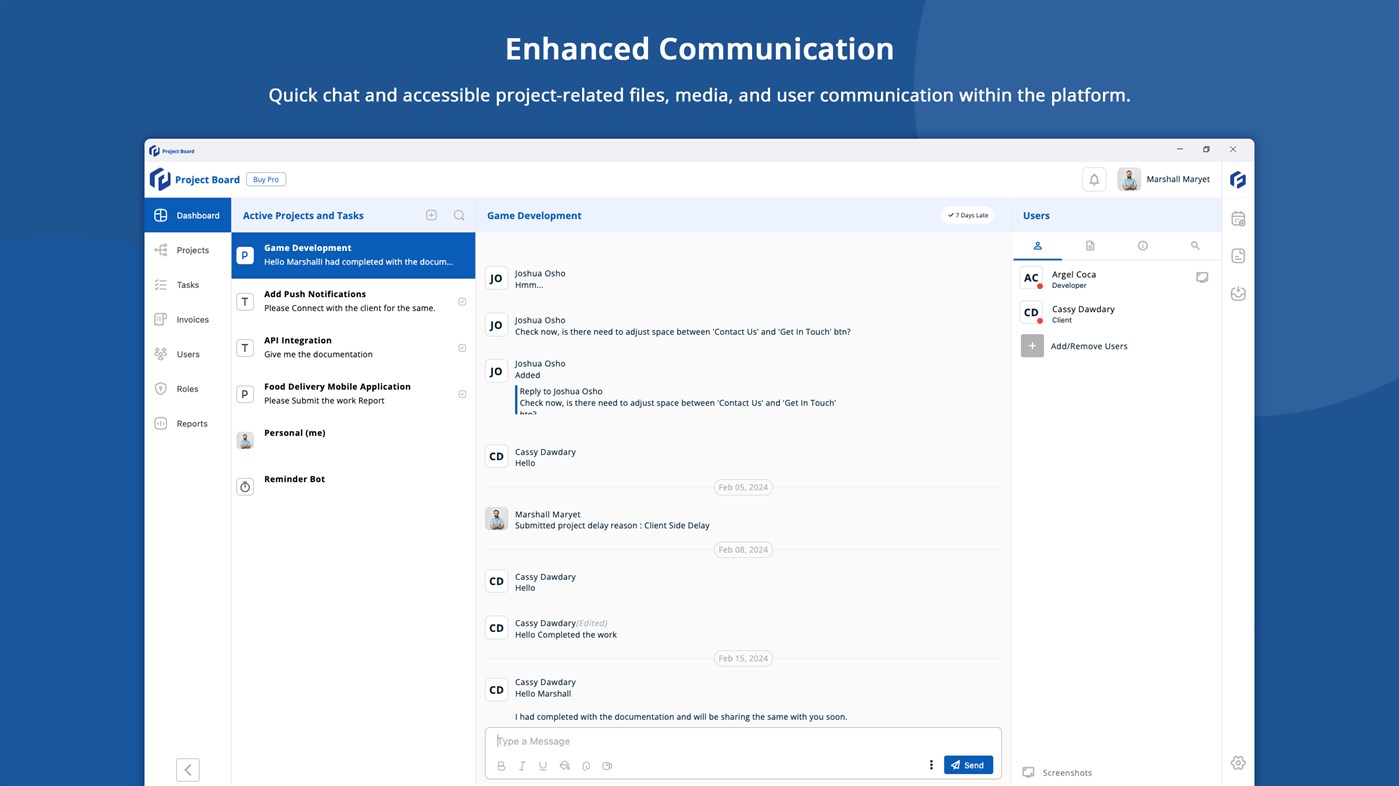Screen dimensions: 1399x786
Task: Start a video message with the video icon
Action: click(606, 765)
